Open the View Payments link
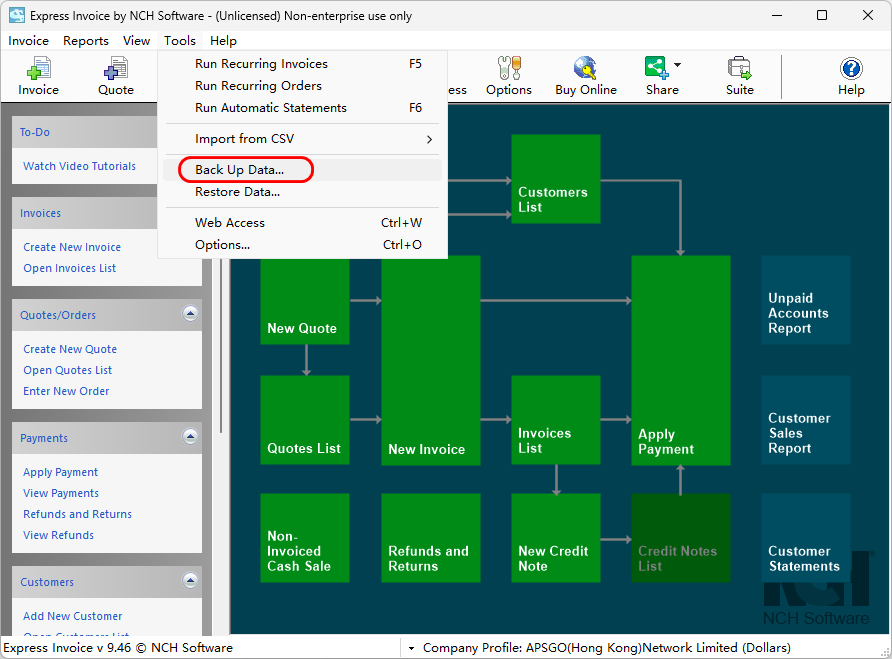The width and height of the screenshot is (892, 659). [61, 493]
